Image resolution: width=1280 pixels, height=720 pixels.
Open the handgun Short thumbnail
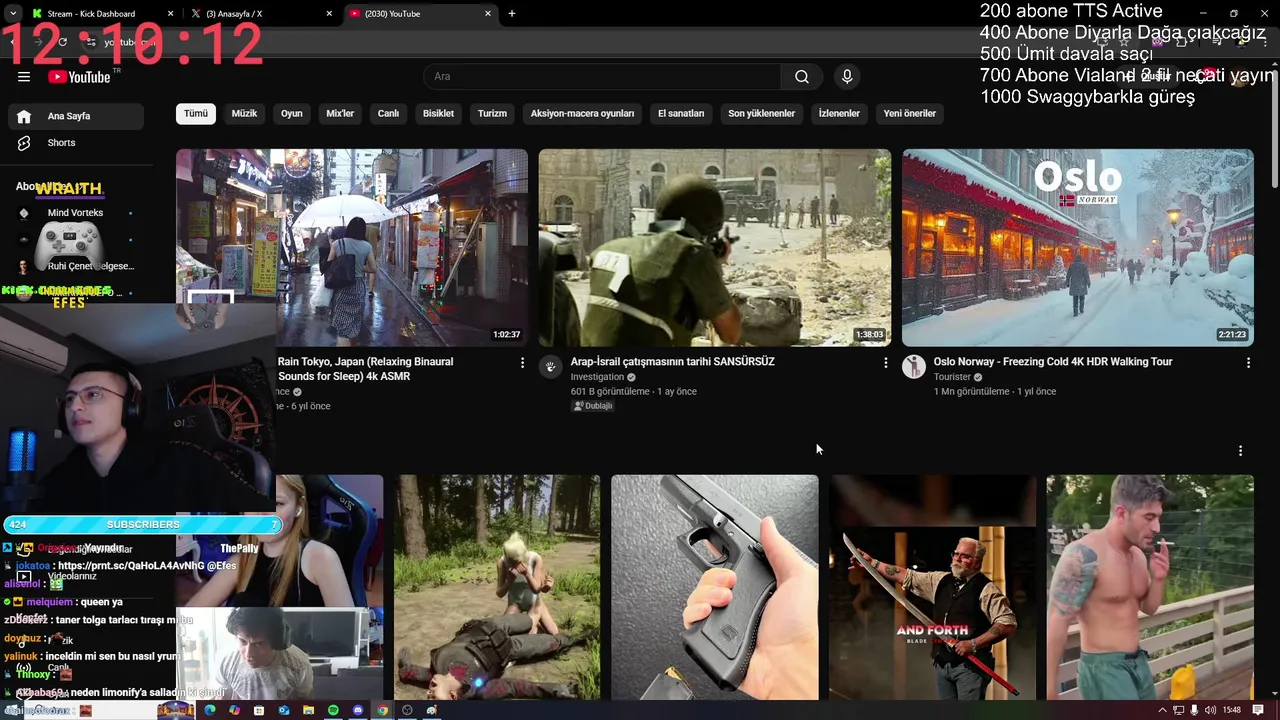pyautogui.click(x=715, y=587)
